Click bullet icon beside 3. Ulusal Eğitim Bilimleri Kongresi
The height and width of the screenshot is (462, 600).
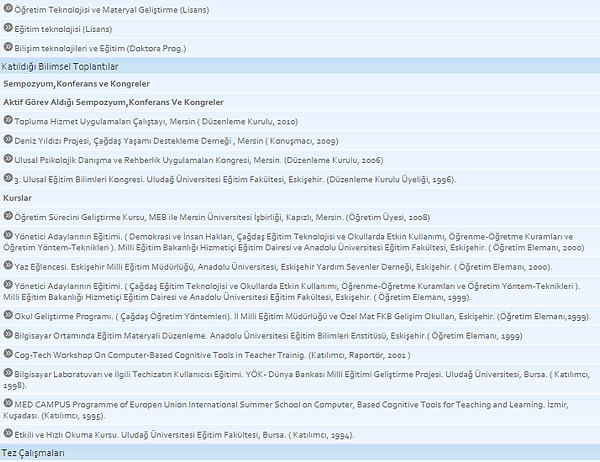8,177
